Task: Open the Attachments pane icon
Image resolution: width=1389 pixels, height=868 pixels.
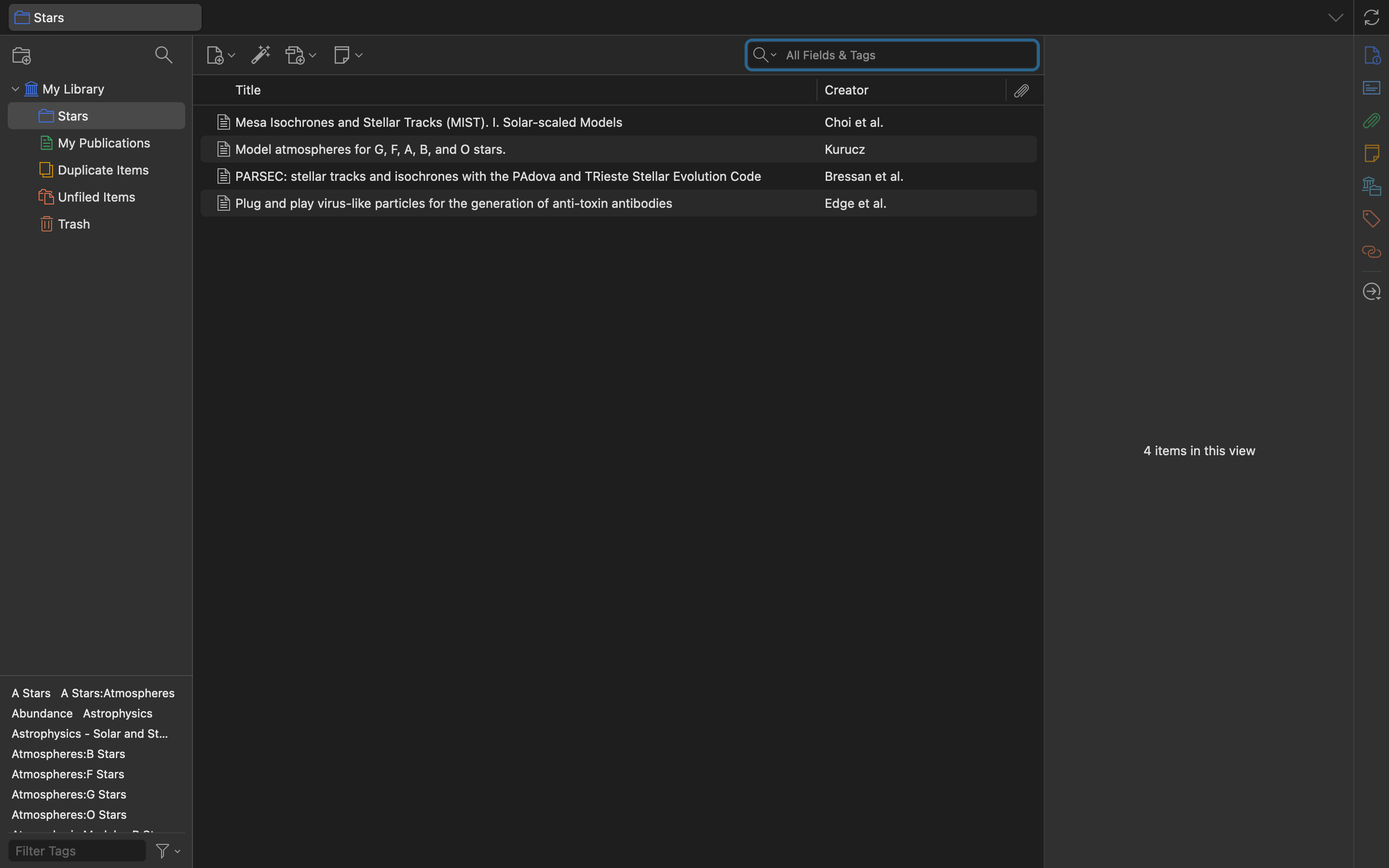Action: [1372, 121]
